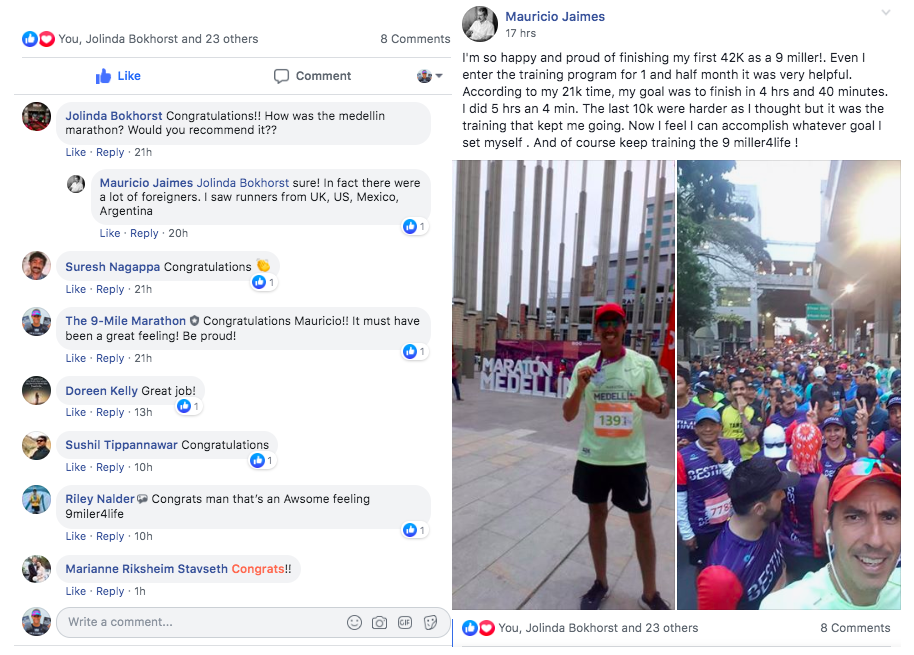Open the emoji picker in the comment box
The width and height of the screenshot is (914, 655).
354,622
